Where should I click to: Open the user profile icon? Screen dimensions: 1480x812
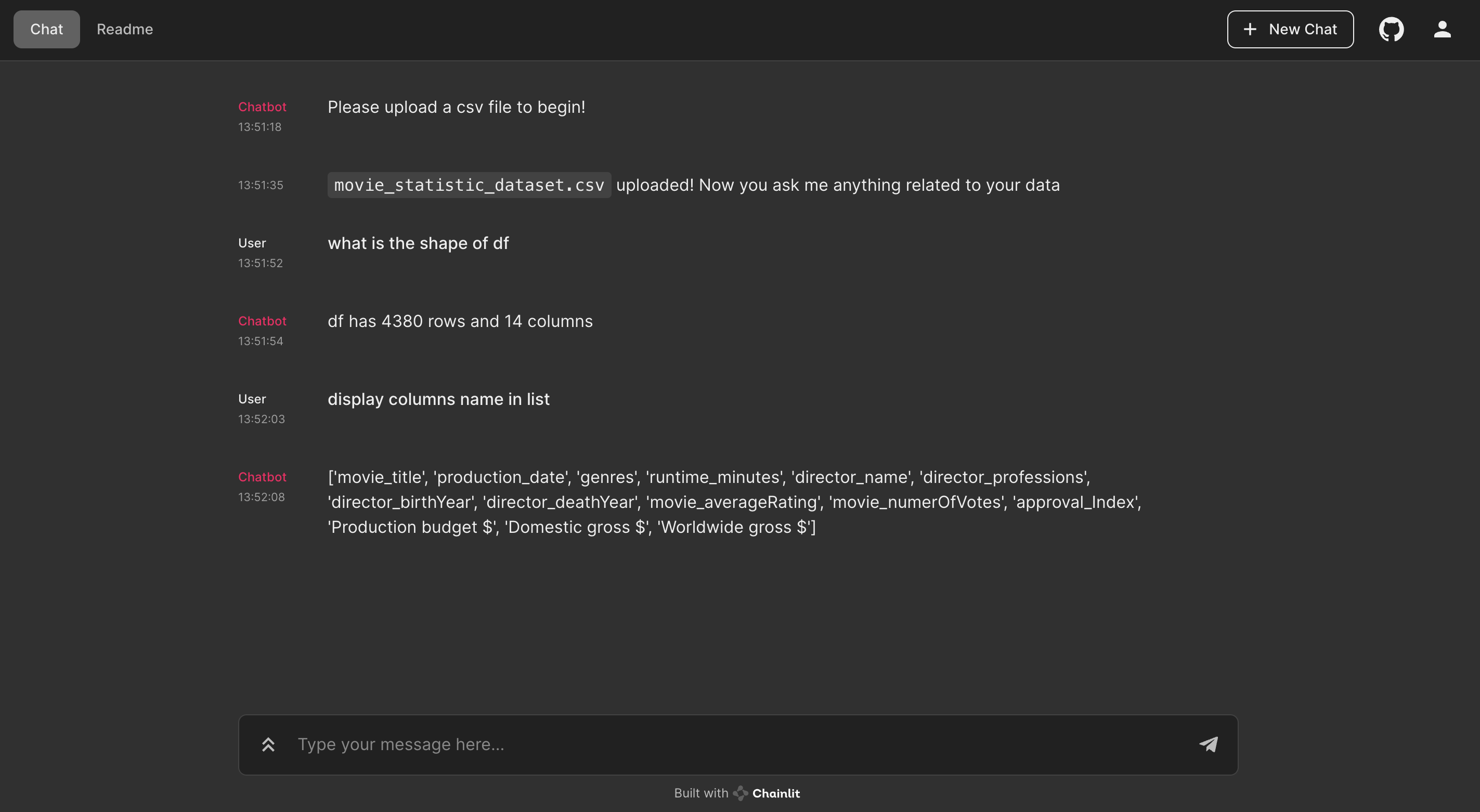pos(1442,29)
